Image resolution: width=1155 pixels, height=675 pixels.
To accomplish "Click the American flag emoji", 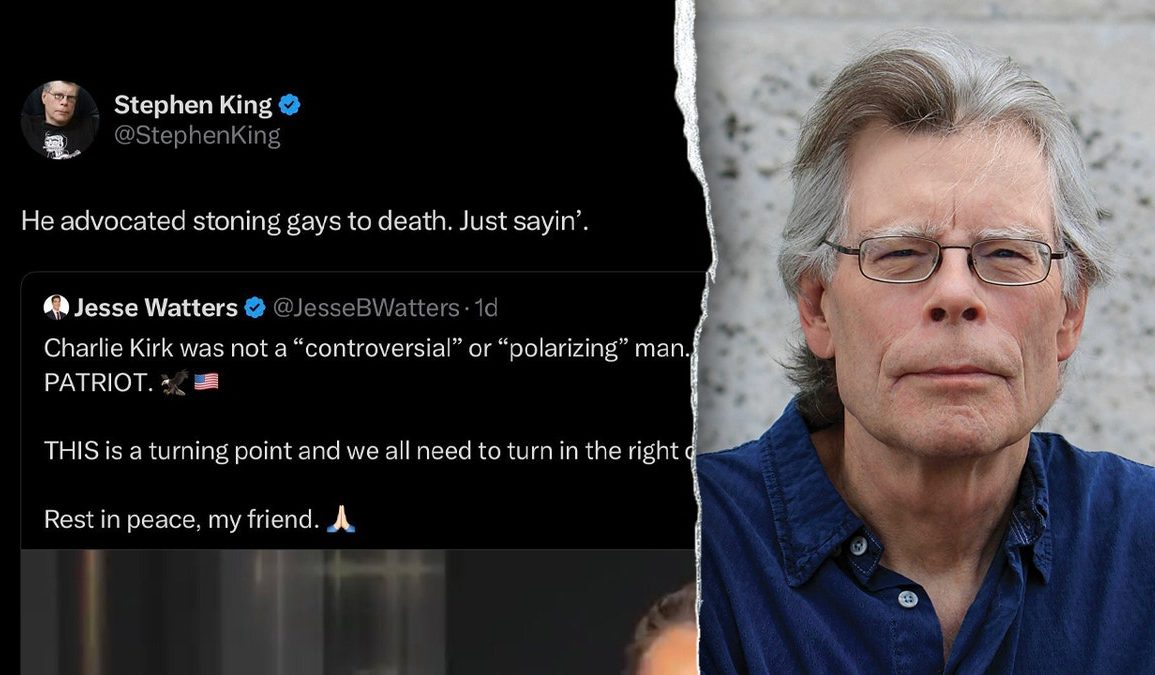I will click(206, 382).
